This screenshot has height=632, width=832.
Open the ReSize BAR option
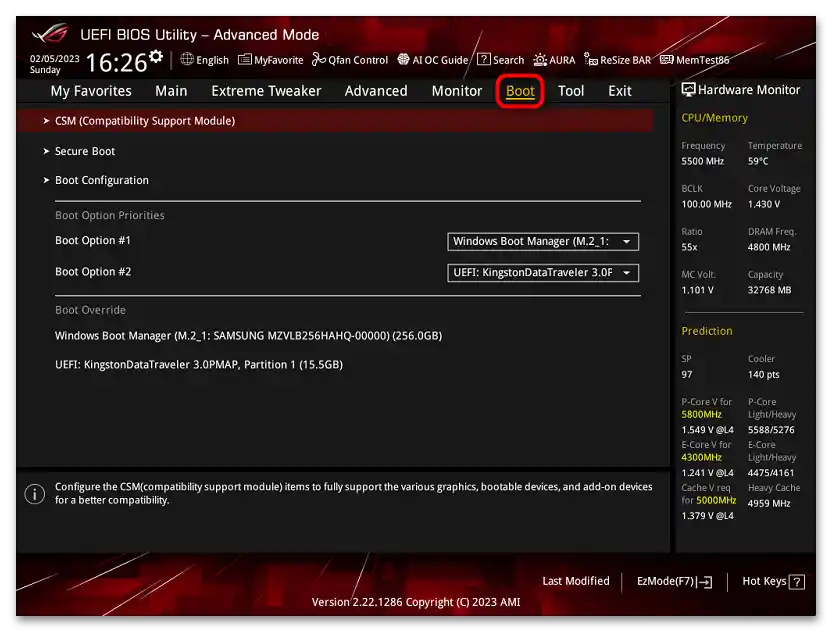tap(617, 60)
